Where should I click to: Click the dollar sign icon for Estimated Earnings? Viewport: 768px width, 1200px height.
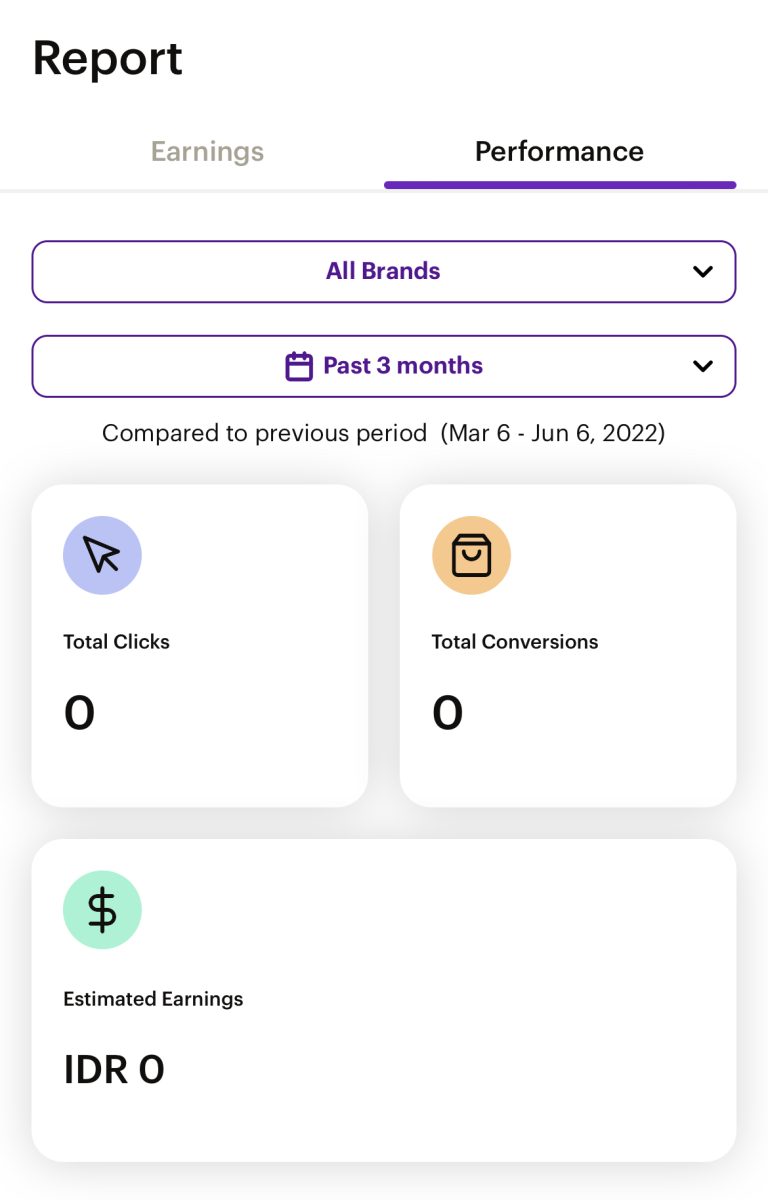point(102,910)
